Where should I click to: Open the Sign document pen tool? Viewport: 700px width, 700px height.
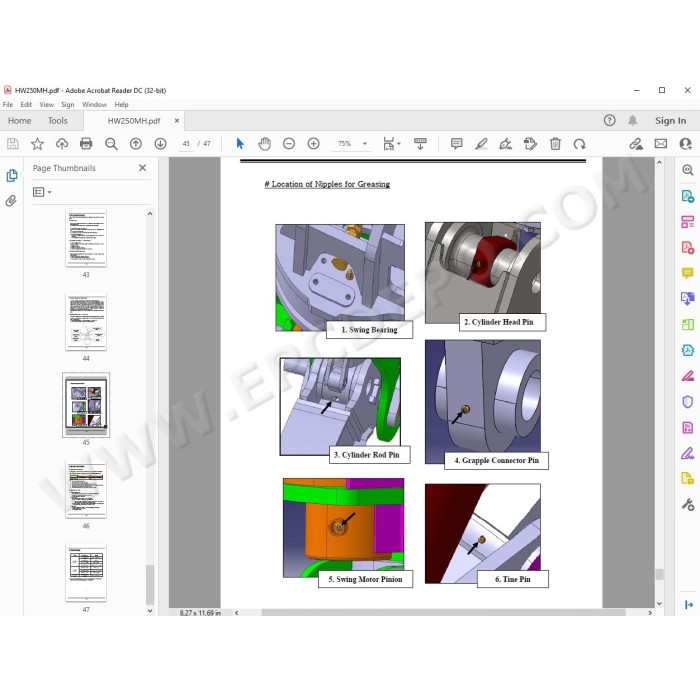(505, 144)
